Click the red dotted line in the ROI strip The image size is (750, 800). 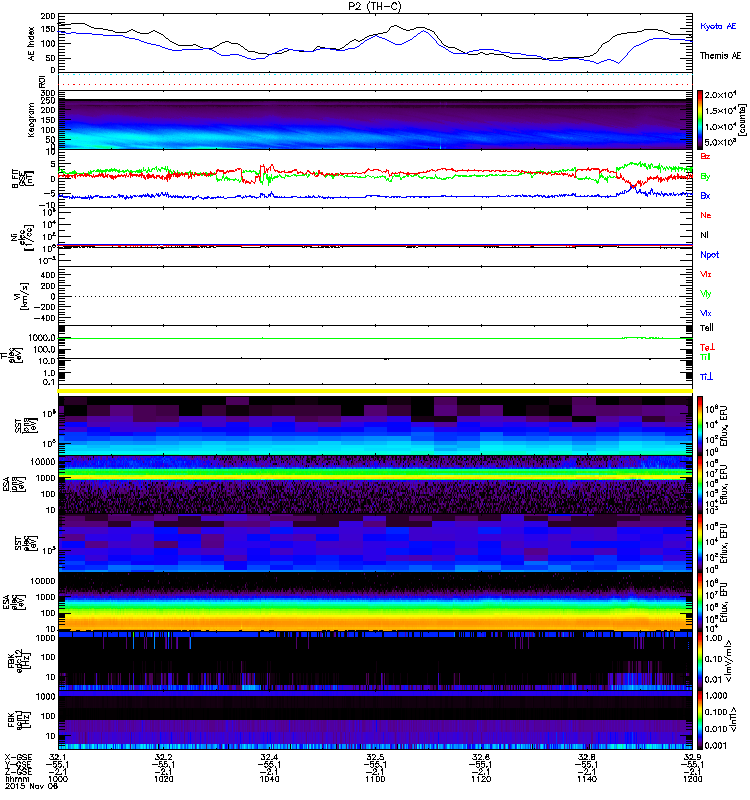coord(375,85)
